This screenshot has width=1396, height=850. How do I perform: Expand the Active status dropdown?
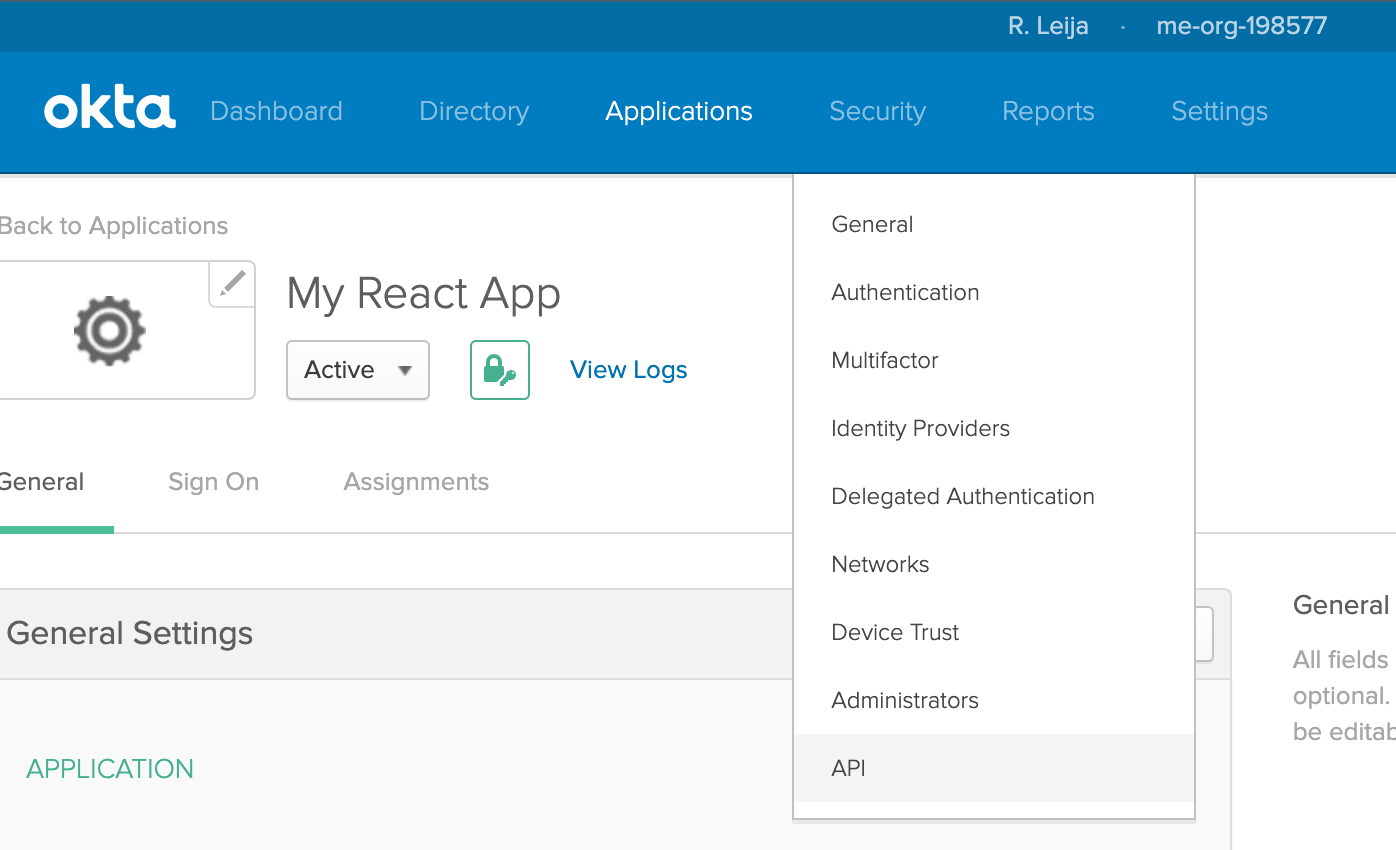tap(357, 370)
